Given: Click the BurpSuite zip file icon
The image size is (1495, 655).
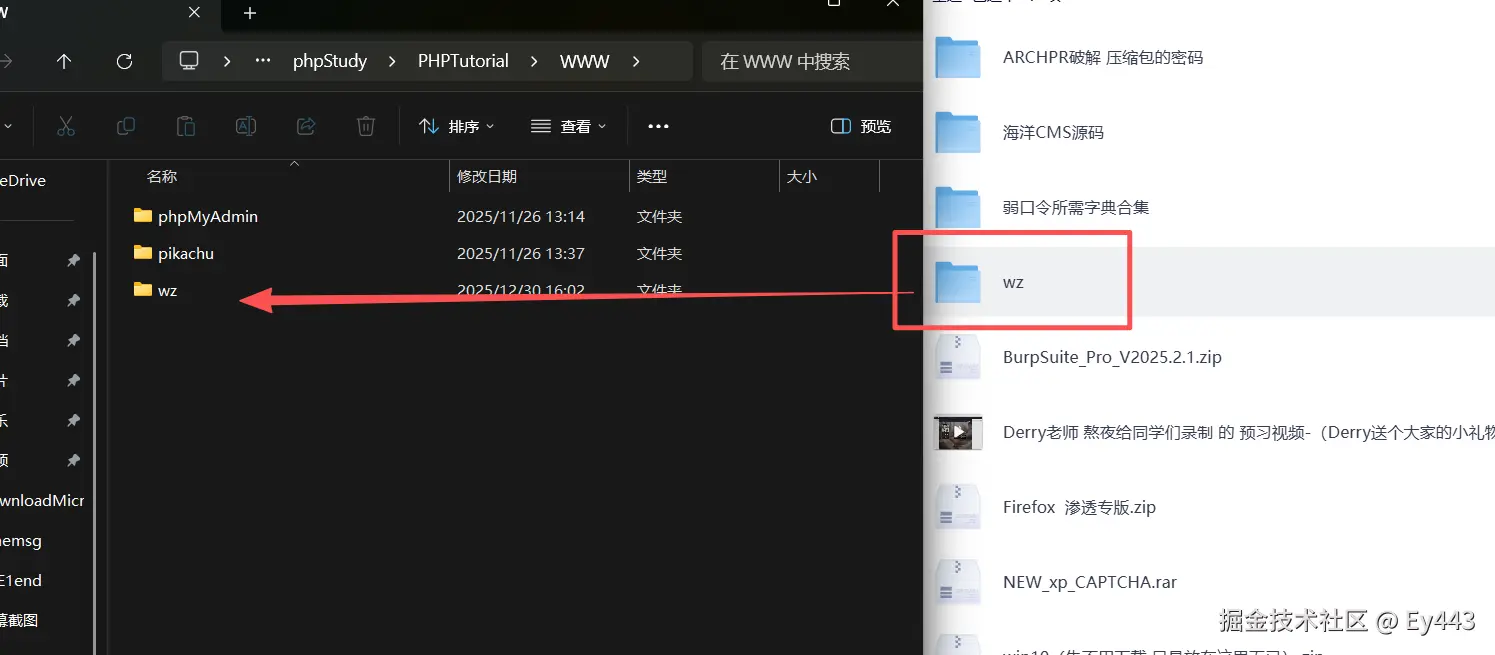Looking at the screenshot, I should [x=958, y=357].
